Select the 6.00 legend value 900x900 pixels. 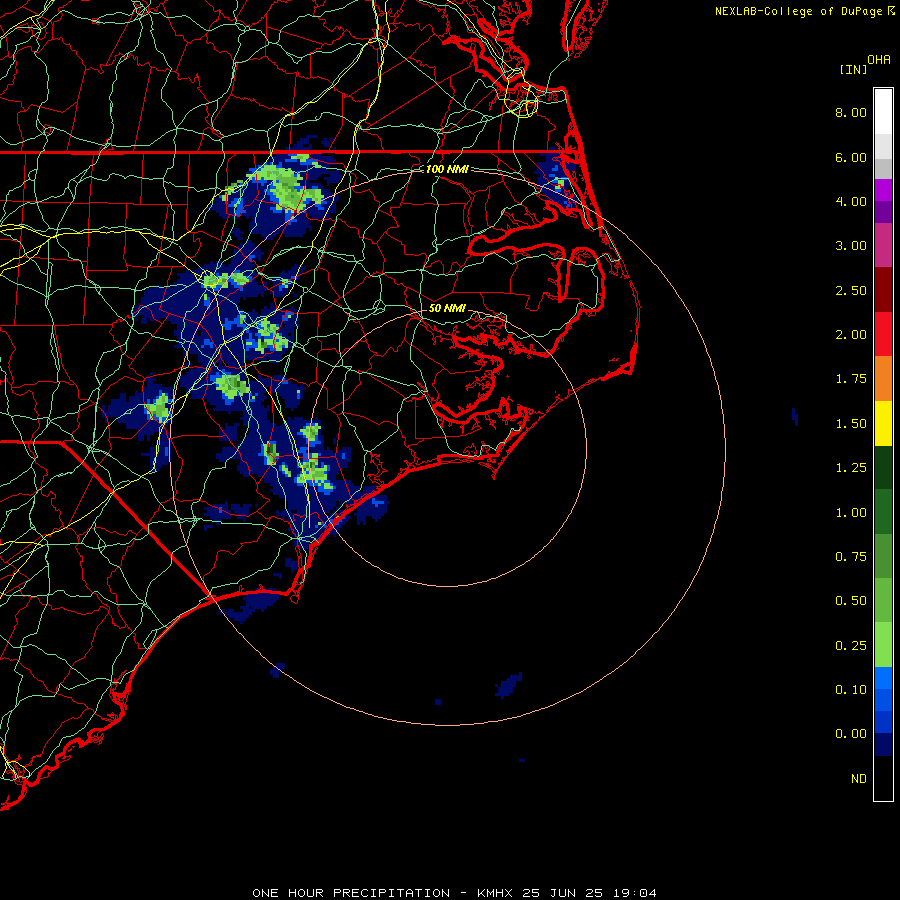coord(851,157)
